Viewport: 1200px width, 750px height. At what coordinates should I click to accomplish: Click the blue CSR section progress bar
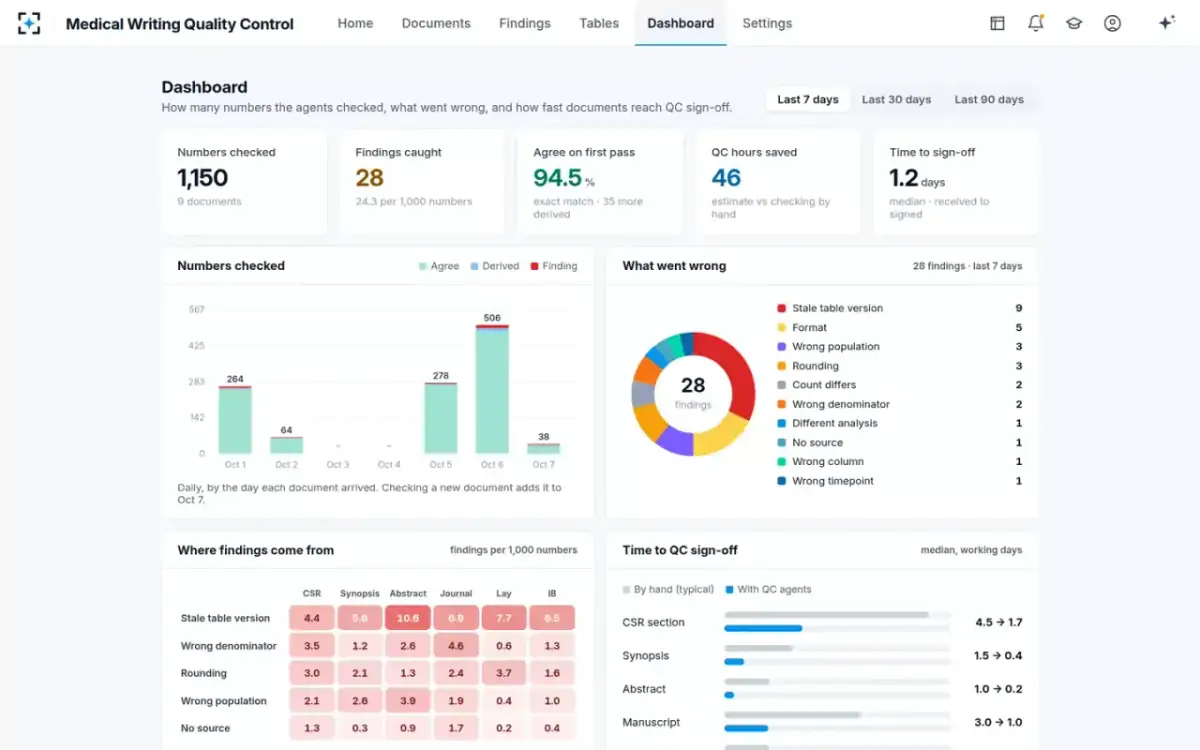coord(763,628)
